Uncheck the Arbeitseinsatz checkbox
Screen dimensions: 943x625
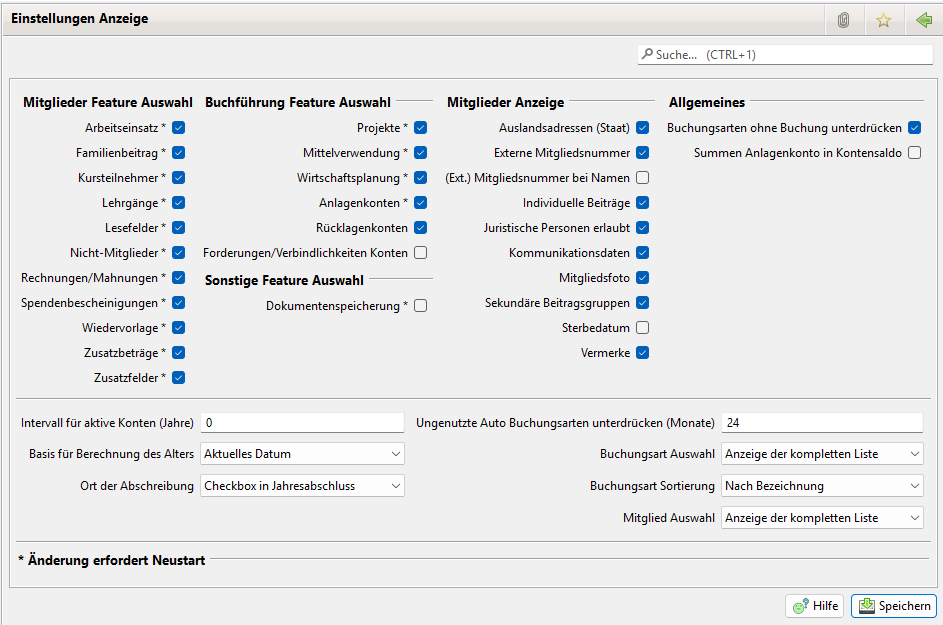click(x=179, y=128)
